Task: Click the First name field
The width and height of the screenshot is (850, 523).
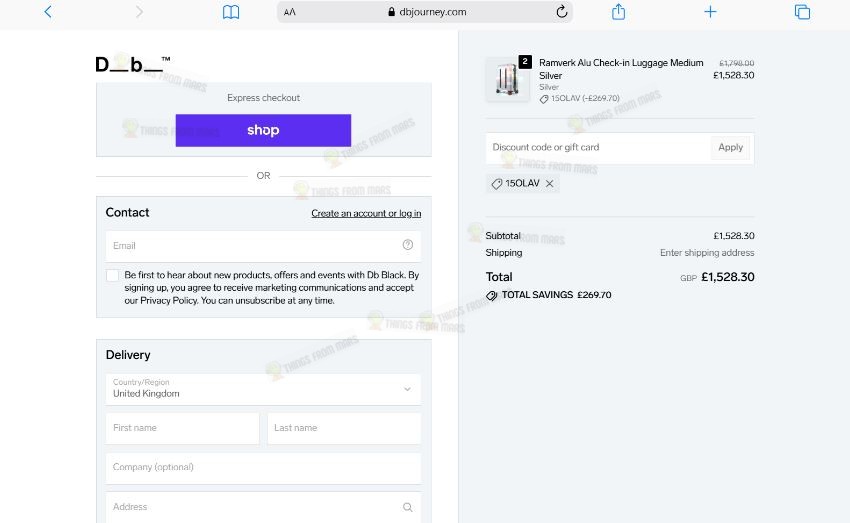Action: (183, 428)
